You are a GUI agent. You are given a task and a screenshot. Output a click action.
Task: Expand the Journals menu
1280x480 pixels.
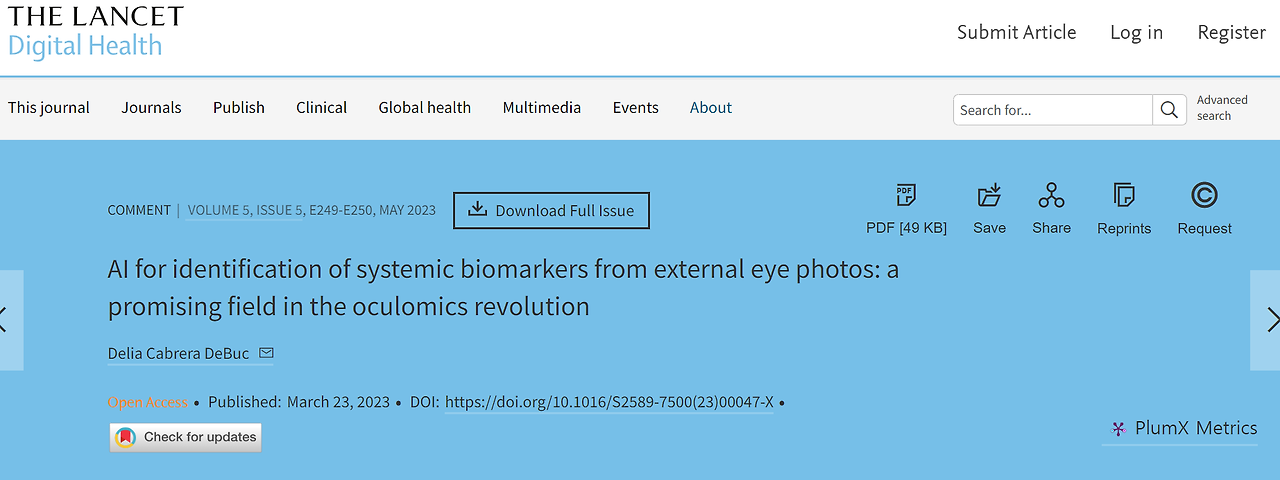coord(152,108)
